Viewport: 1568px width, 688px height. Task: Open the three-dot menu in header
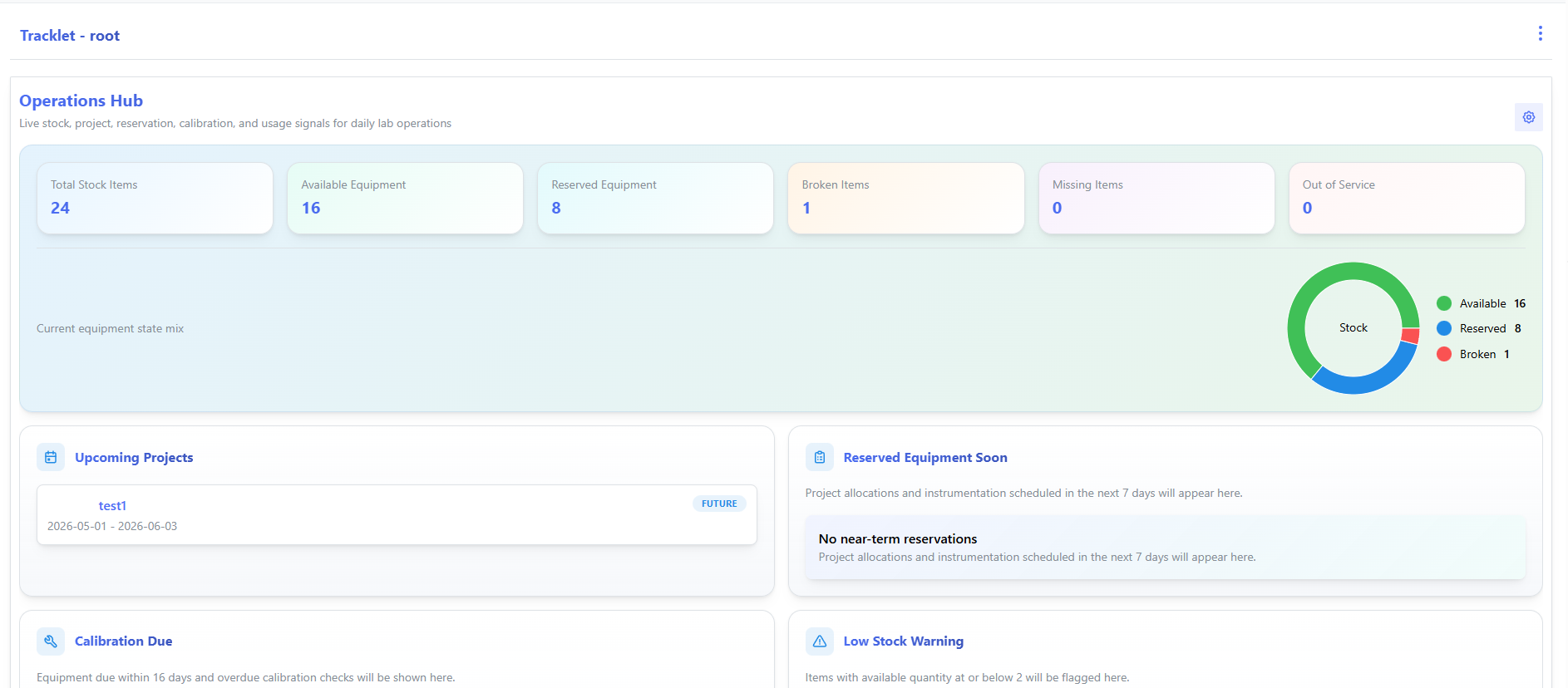point(1540,33)
